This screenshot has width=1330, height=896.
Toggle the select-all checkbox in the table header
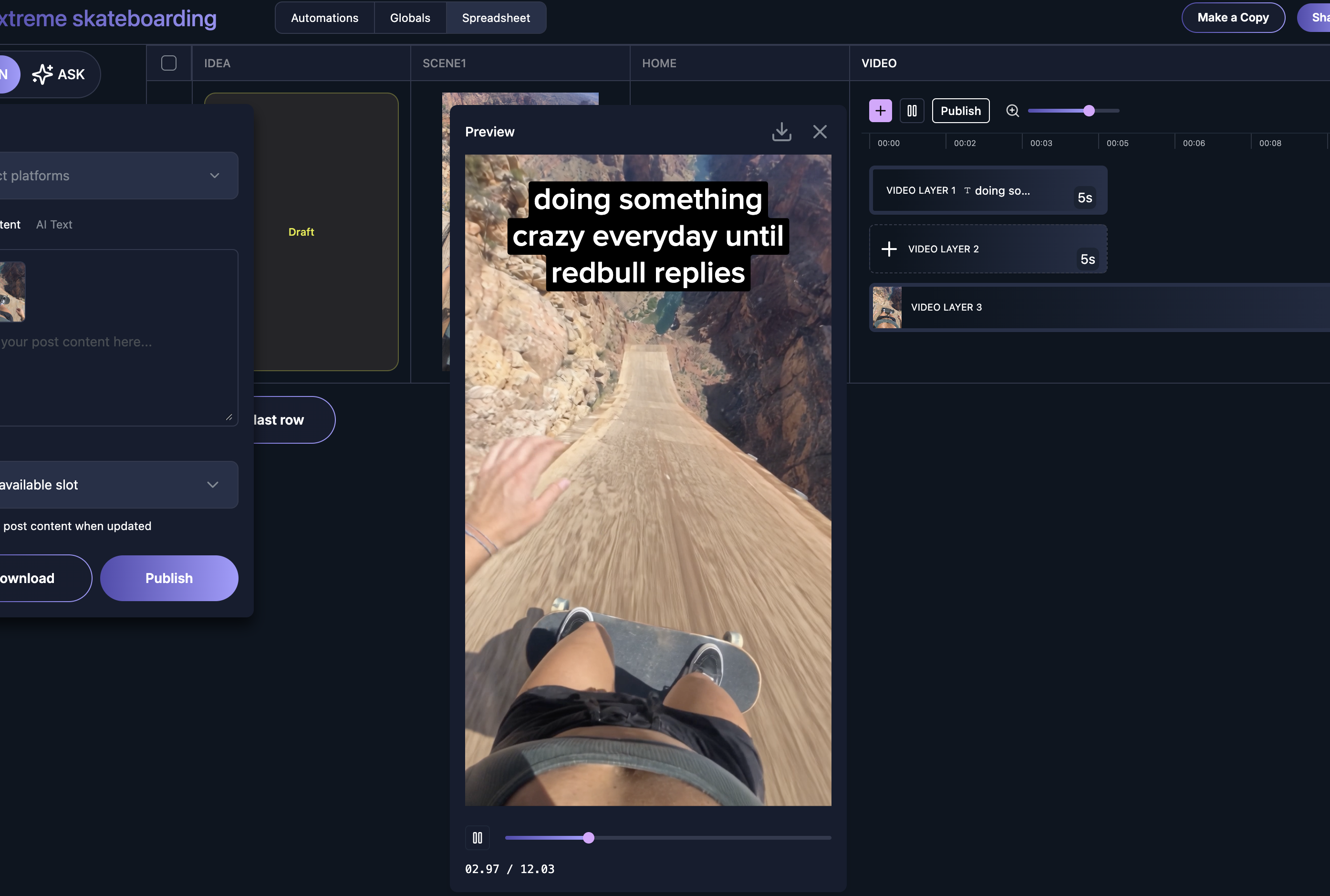168,63
